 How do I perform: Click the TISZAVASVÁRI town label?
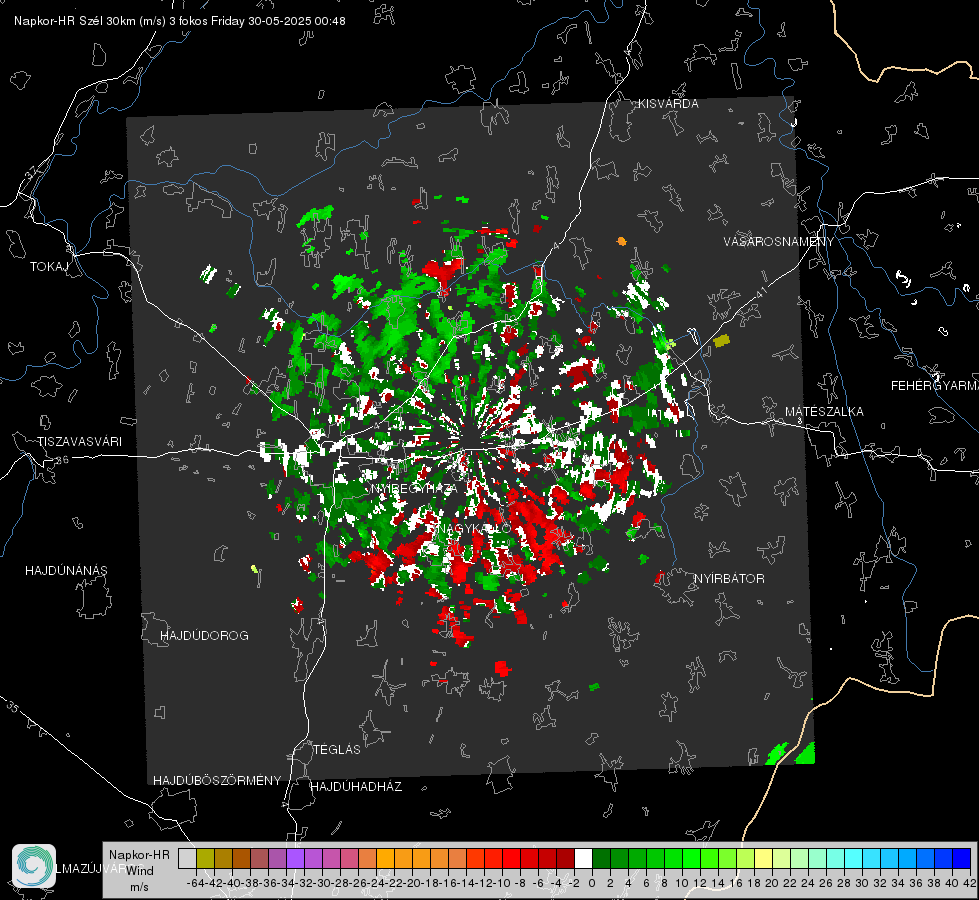[x=79, y=442]
